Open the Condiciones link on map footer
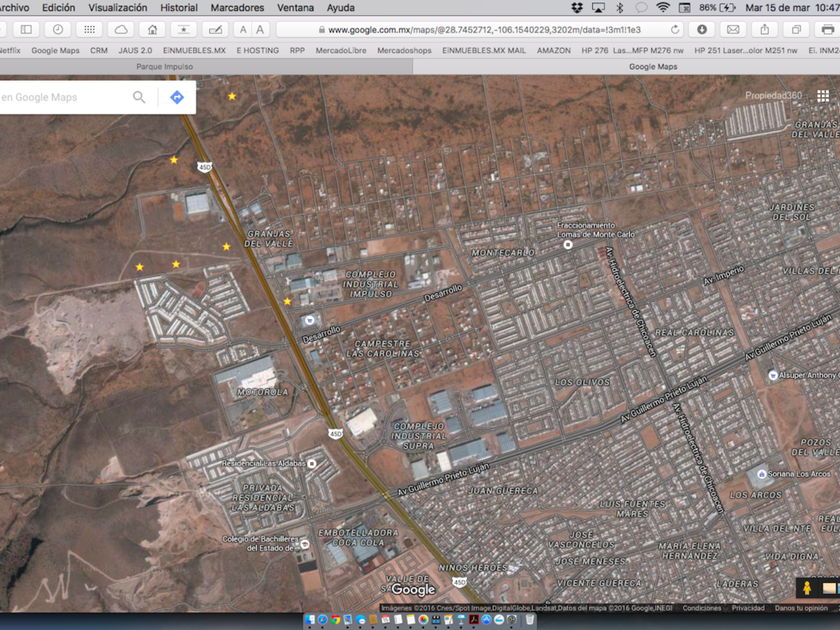840x630 pixels. point(701,608)
